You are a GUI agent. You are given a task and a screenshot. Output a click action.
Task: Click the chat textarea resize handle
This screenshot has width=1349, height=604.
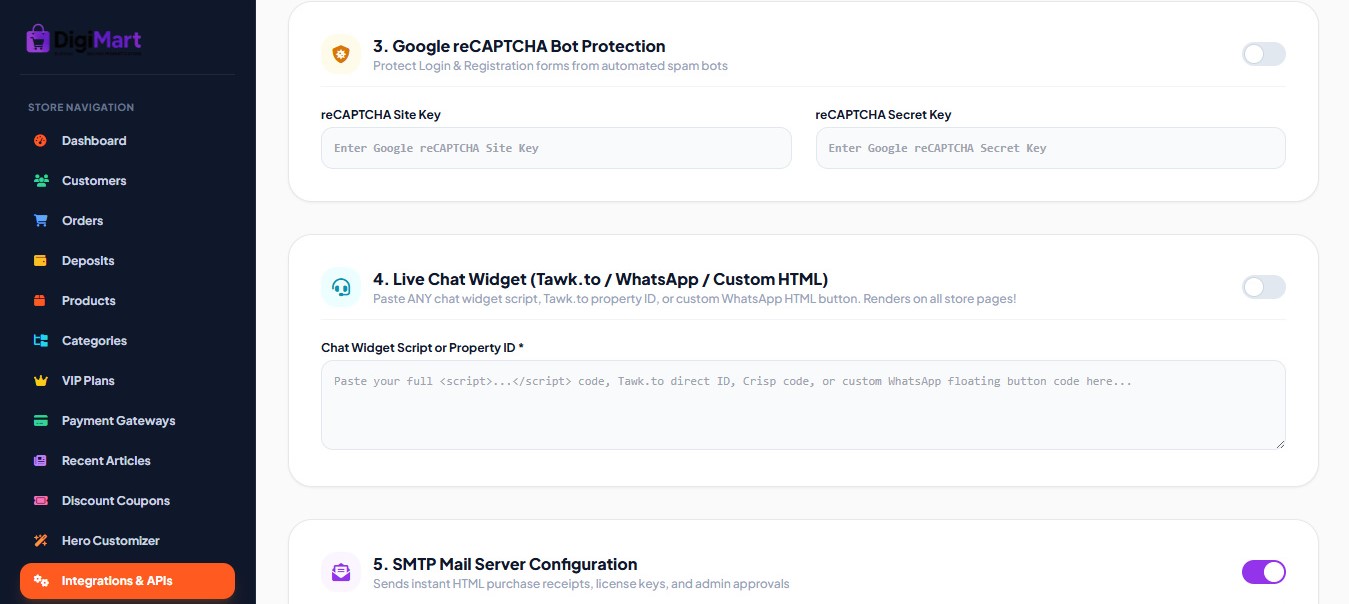[x=1279, y=443]
